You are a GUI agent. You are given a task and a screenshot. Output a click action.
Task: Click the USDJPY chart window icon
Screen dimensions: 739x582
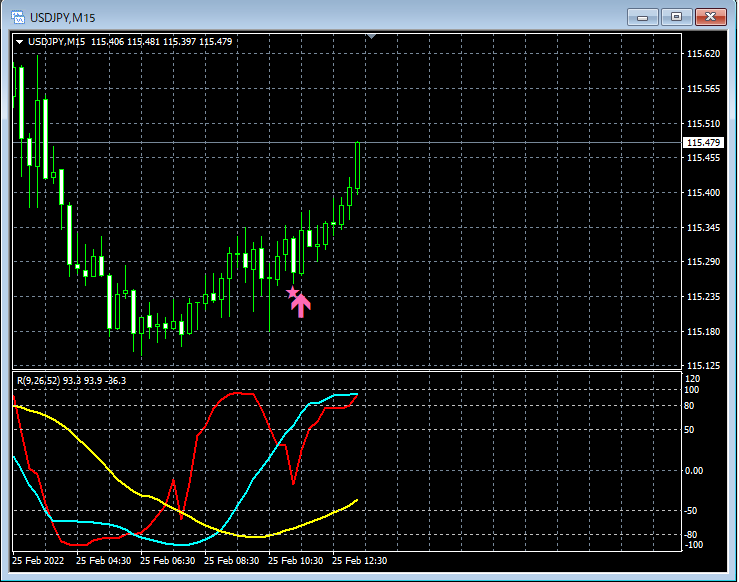tap(17, 17)
